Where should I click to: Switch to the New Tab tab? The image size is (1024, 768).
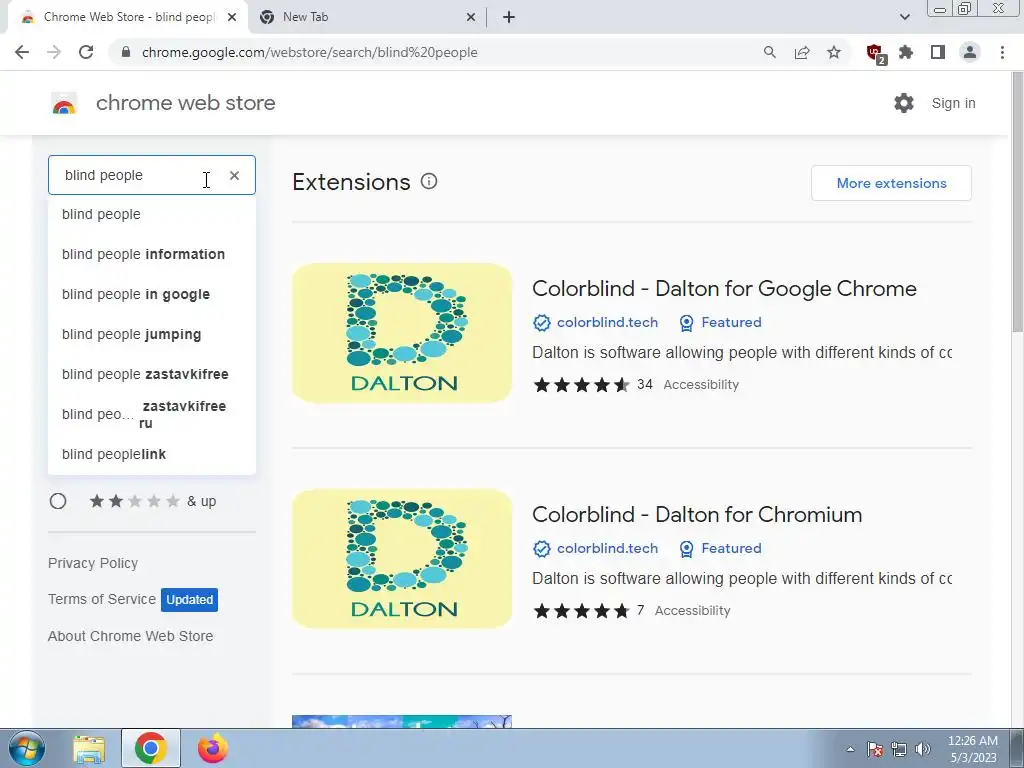(366, 17)
